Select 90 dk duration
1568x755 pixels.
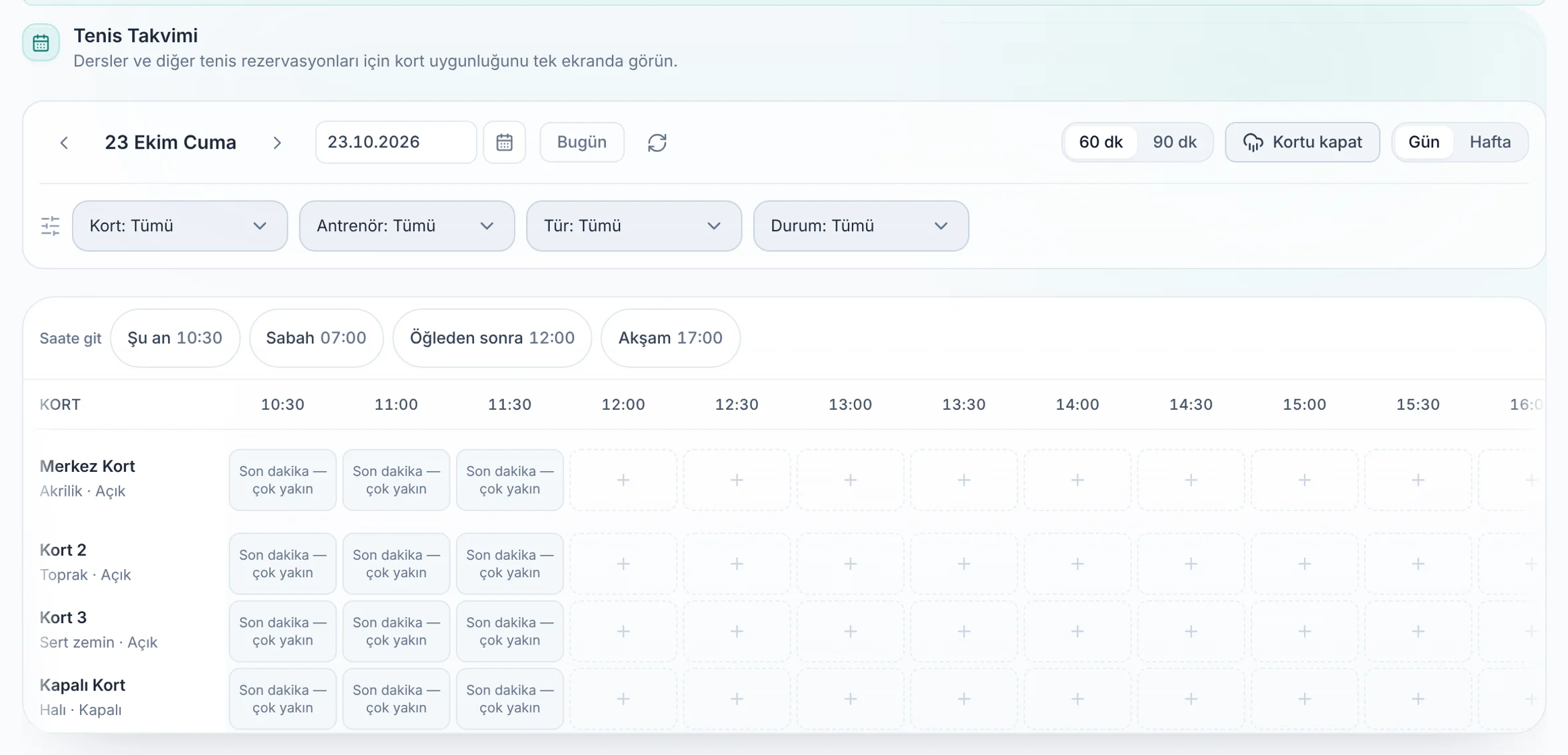[1174, 142]
